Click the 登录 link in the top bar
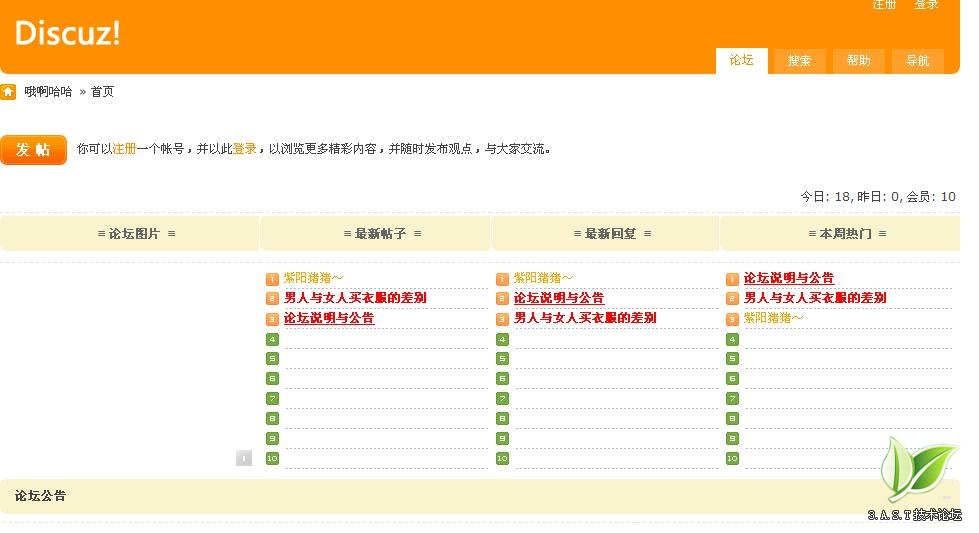 coord(926,5)
